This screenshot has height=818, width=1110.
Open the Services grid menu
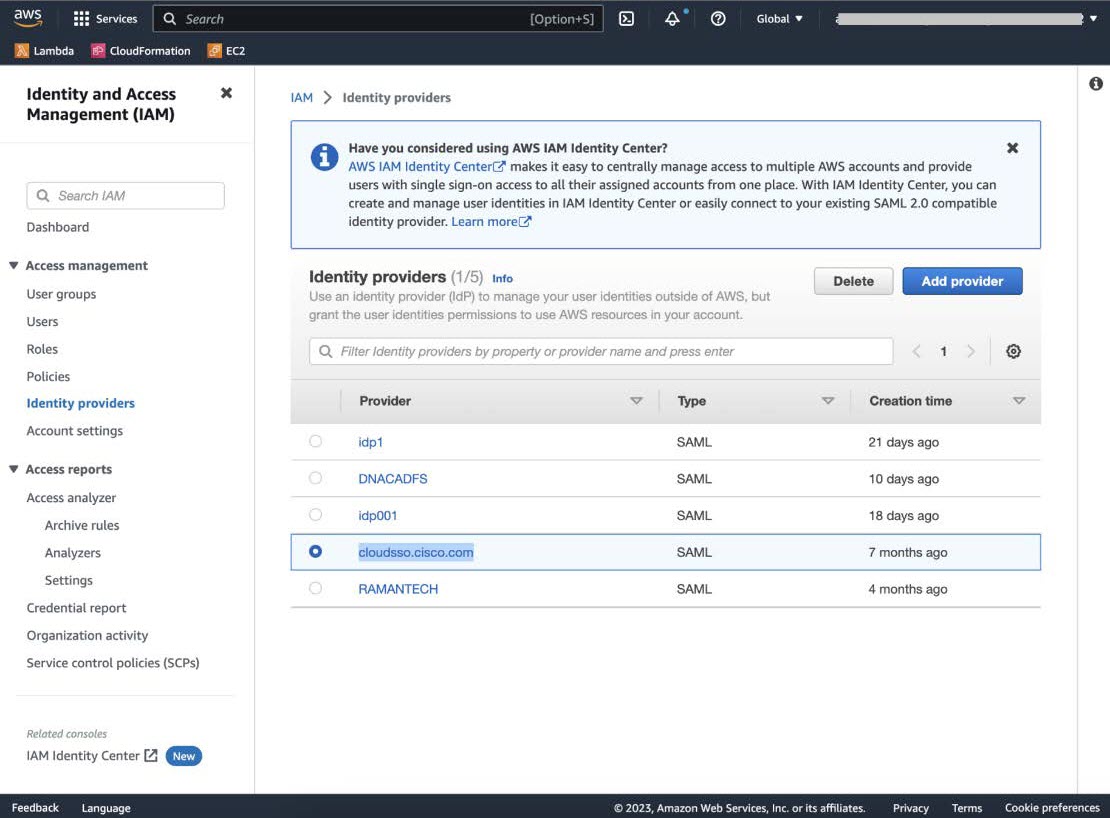pyautogui.click(x=105, y=19)
